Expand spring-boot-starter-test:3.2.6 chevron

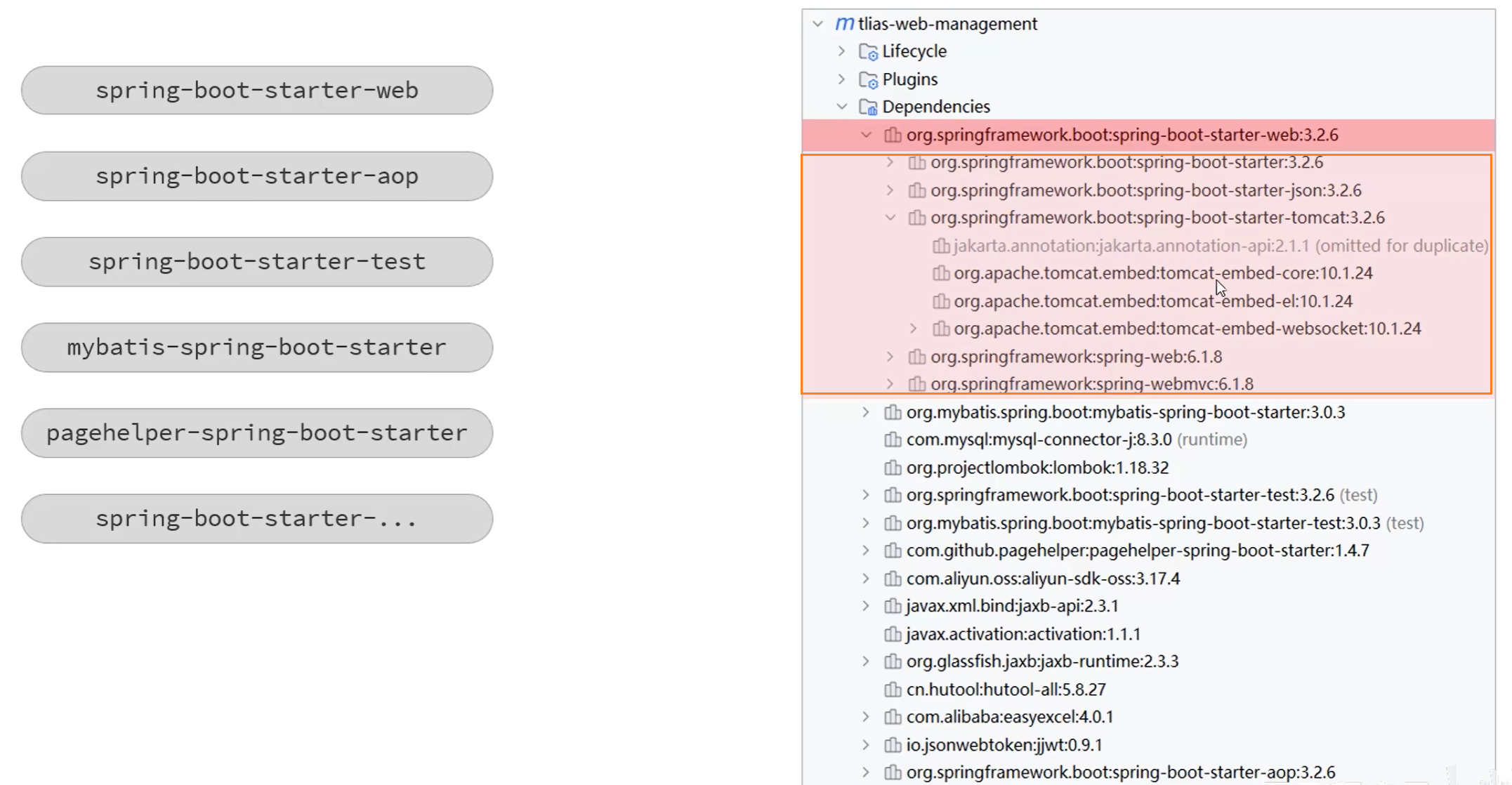(x=866, y=495)
